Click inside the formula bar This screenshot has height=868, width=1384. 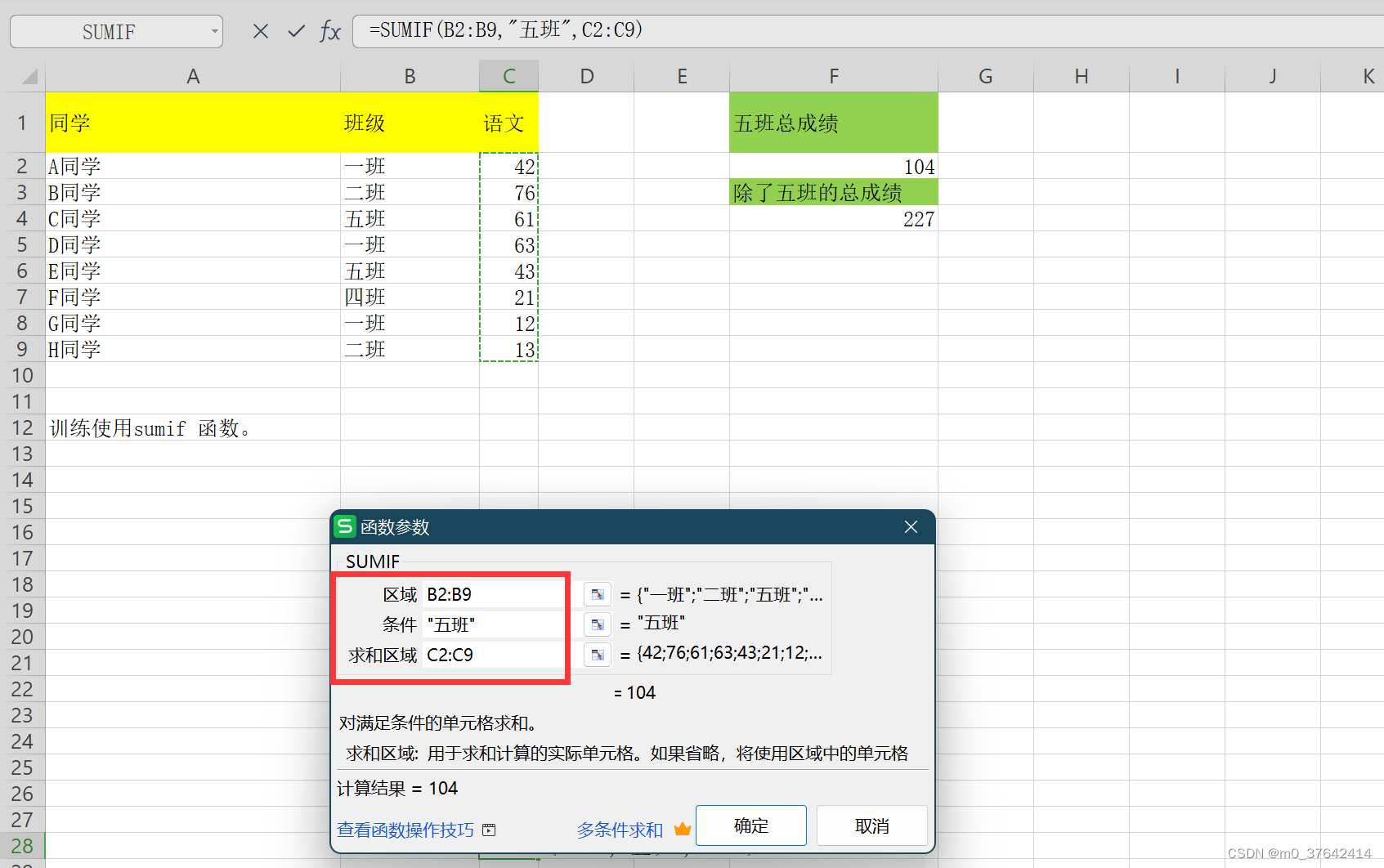pos(572,30)
